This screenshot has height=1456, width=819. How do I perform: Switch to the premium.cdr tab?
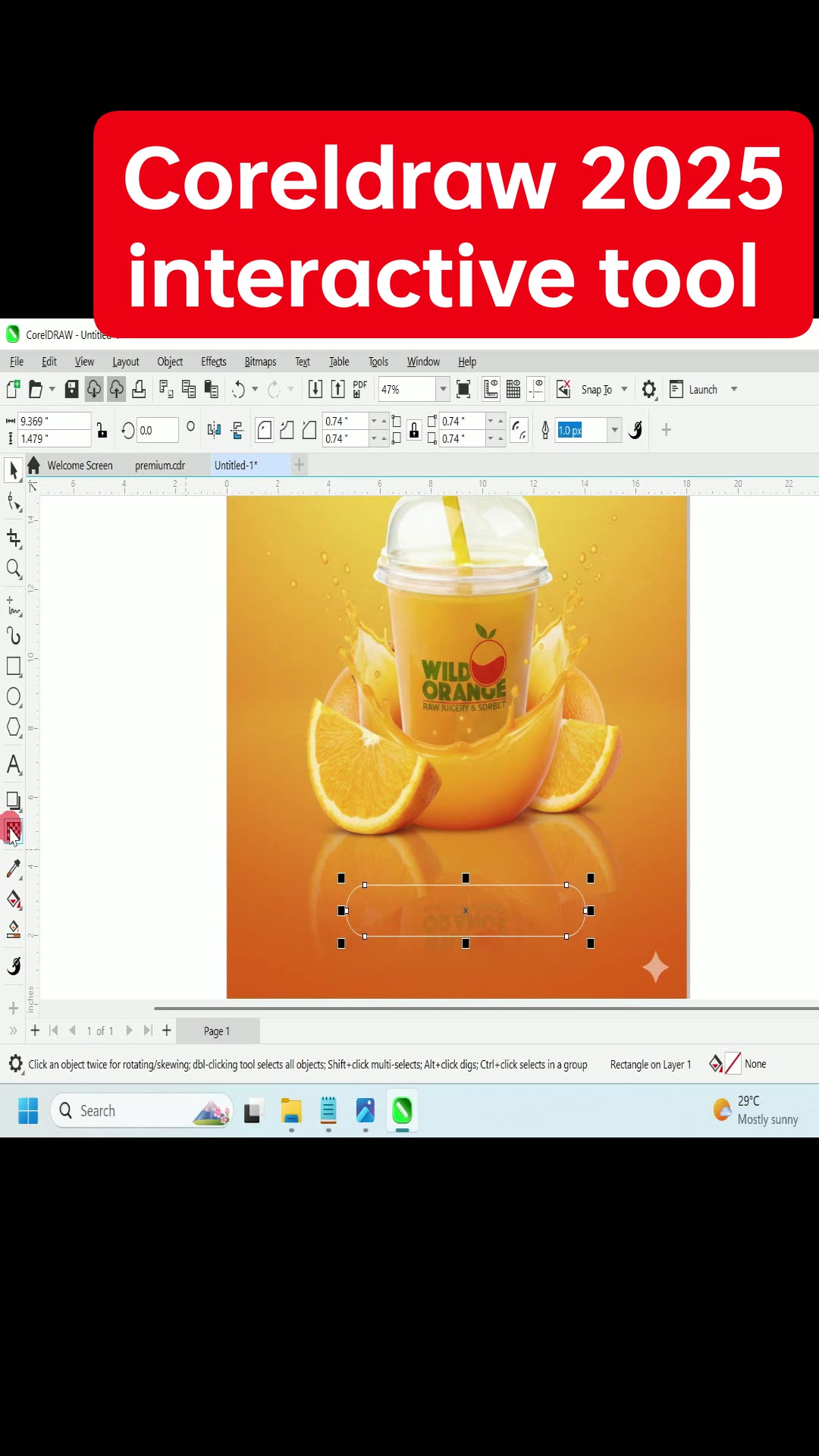coord(160,466)
